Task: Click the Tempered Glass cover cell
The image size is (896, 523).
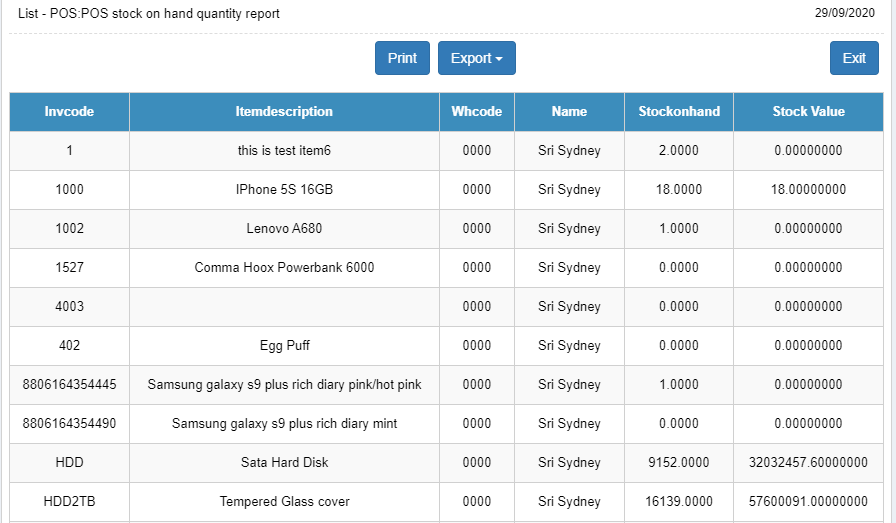Action: 284,502
